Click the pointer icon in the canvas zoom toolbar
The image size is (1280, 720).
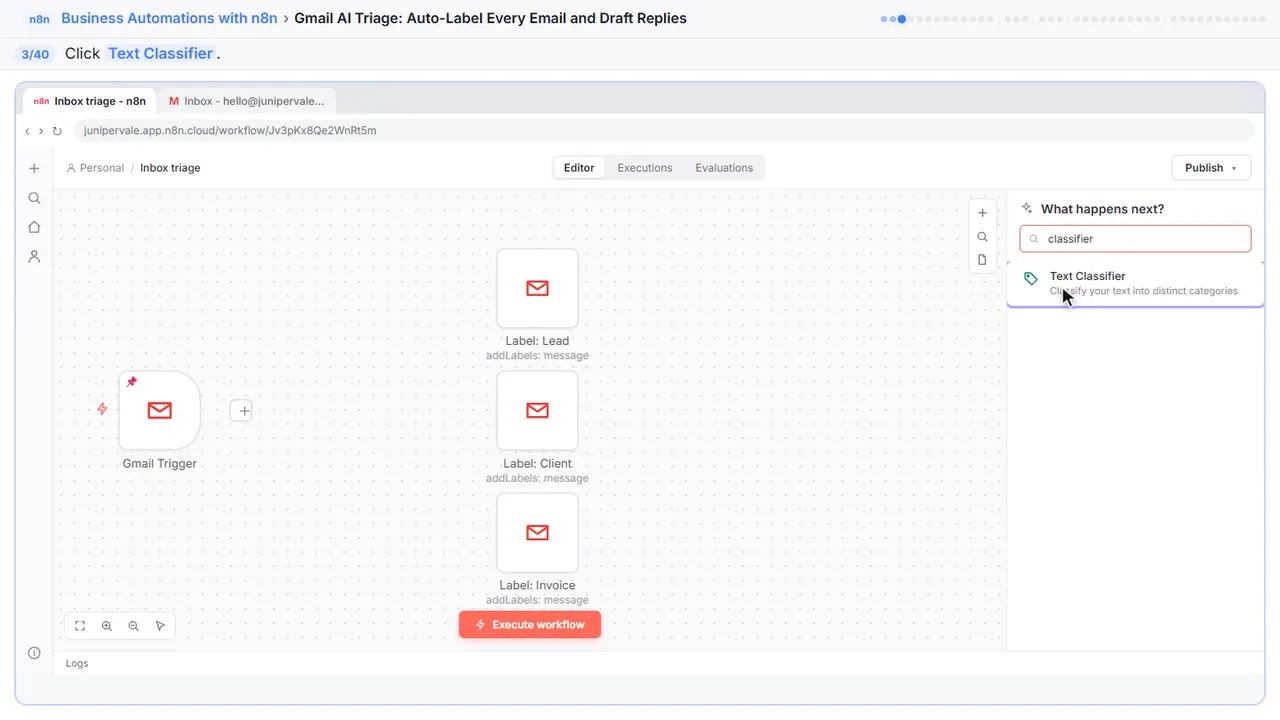(x=160, y=626)
